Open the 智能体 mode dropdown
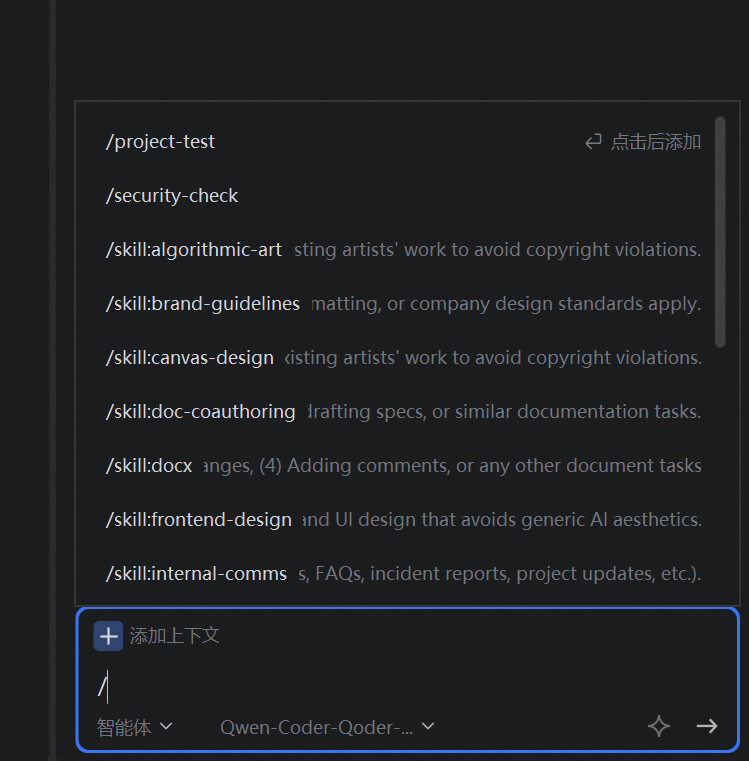Image resolution: width=749 pixels, height=761 pixels. [135, 727]
